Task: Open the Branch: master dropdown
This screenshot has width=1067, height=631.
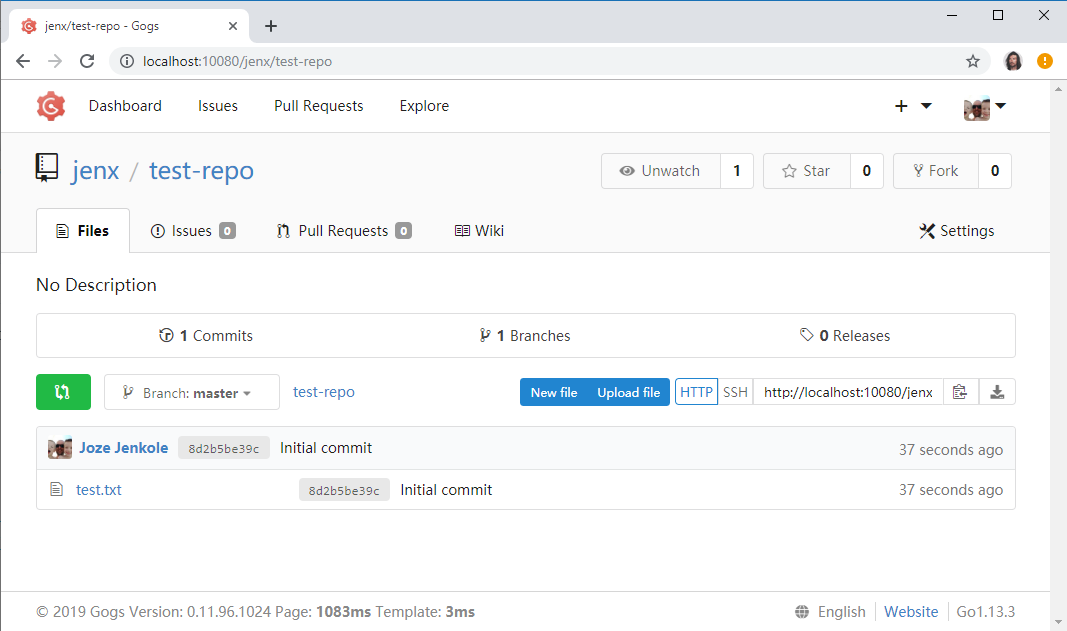Action: tap(191, 391)
